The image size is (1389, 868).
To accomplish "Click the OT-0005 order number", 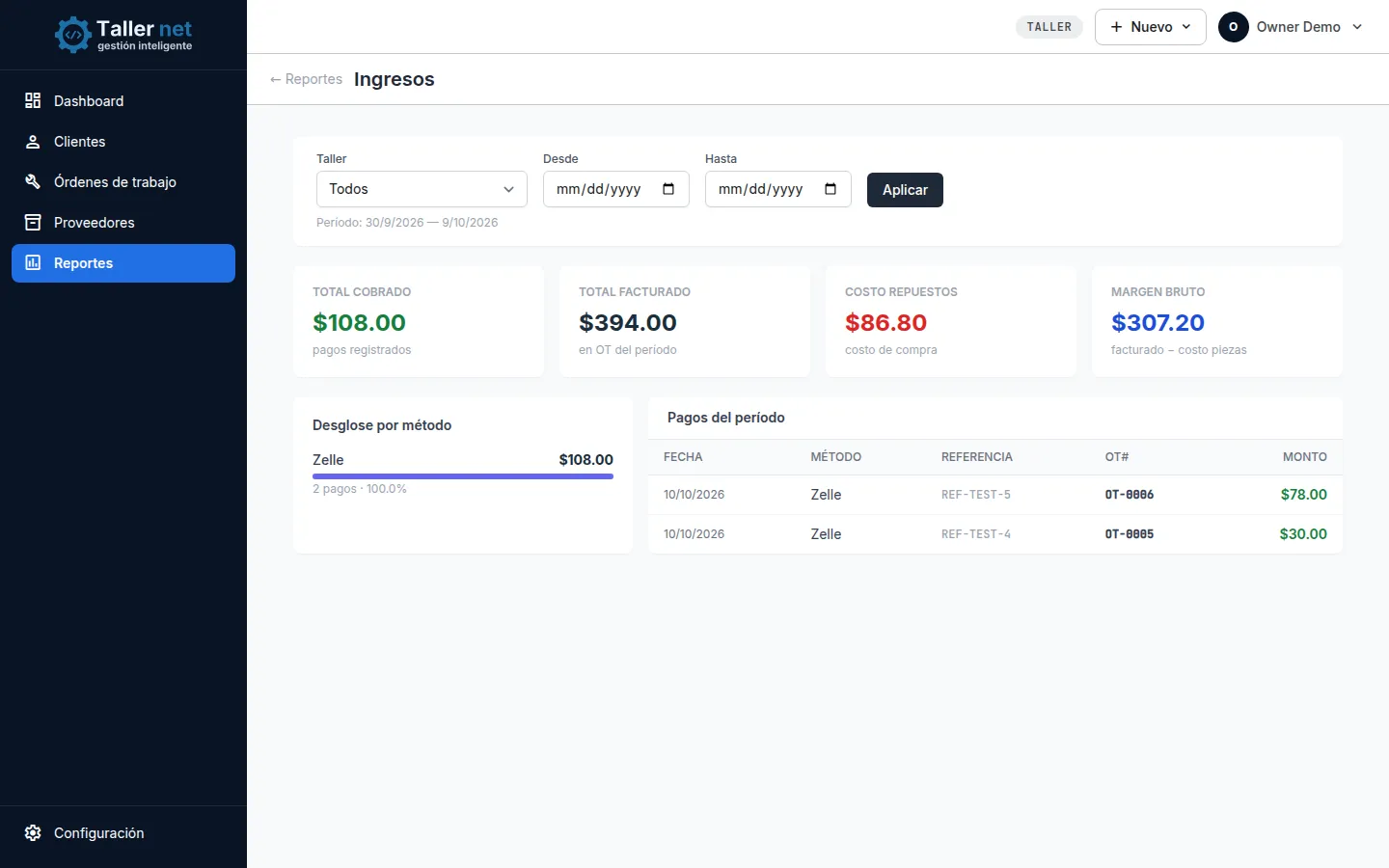I will click(x=1130, y=534).
